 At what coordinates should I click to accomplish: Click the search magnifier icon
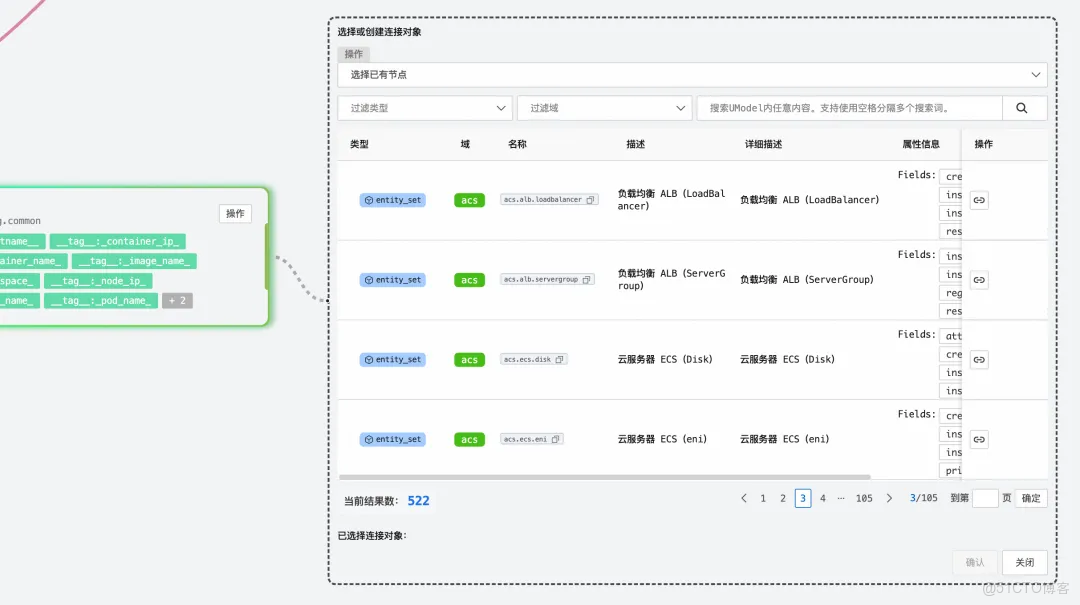point(1024,107)
